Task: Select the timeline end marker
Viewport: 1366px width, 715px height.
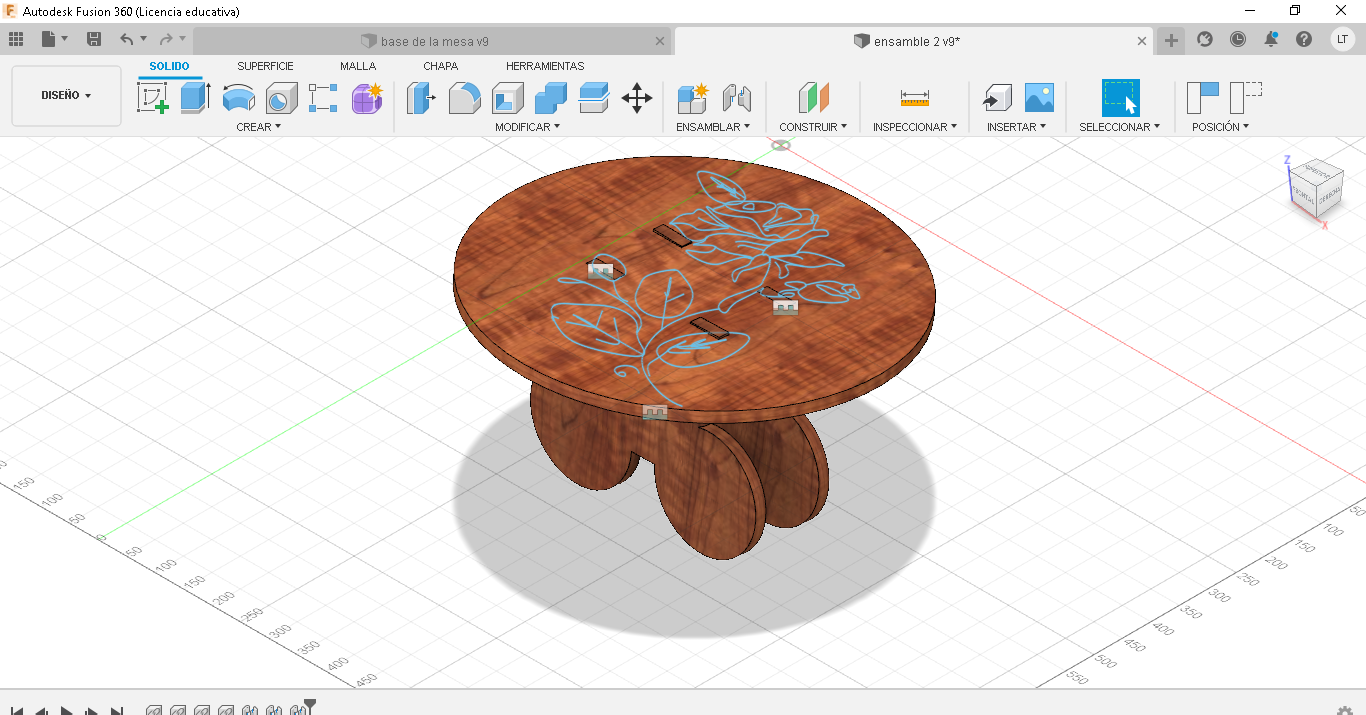Action: coord(310,706)
